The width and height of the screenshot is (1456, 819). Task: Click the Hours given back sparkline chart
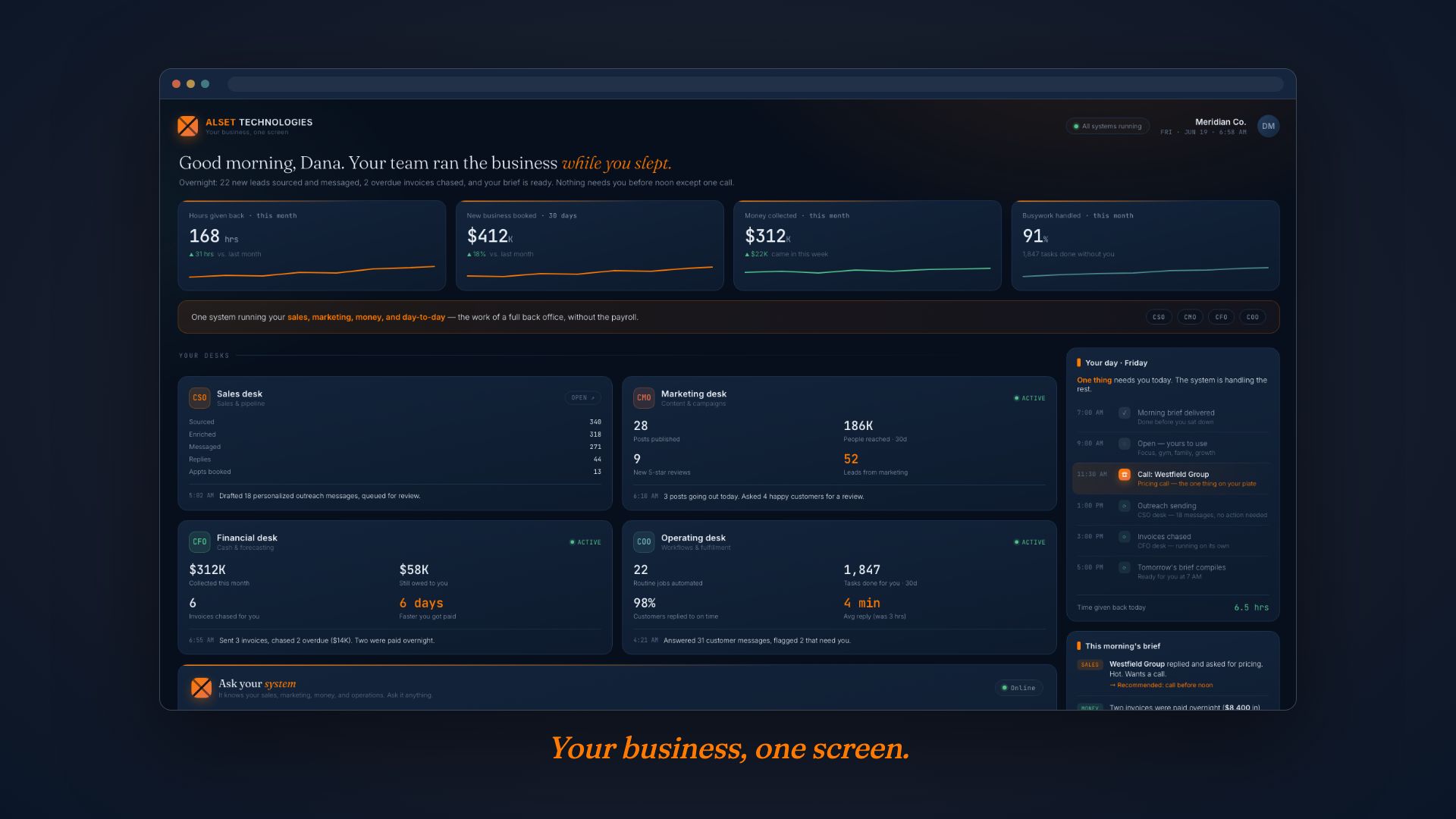312,271
